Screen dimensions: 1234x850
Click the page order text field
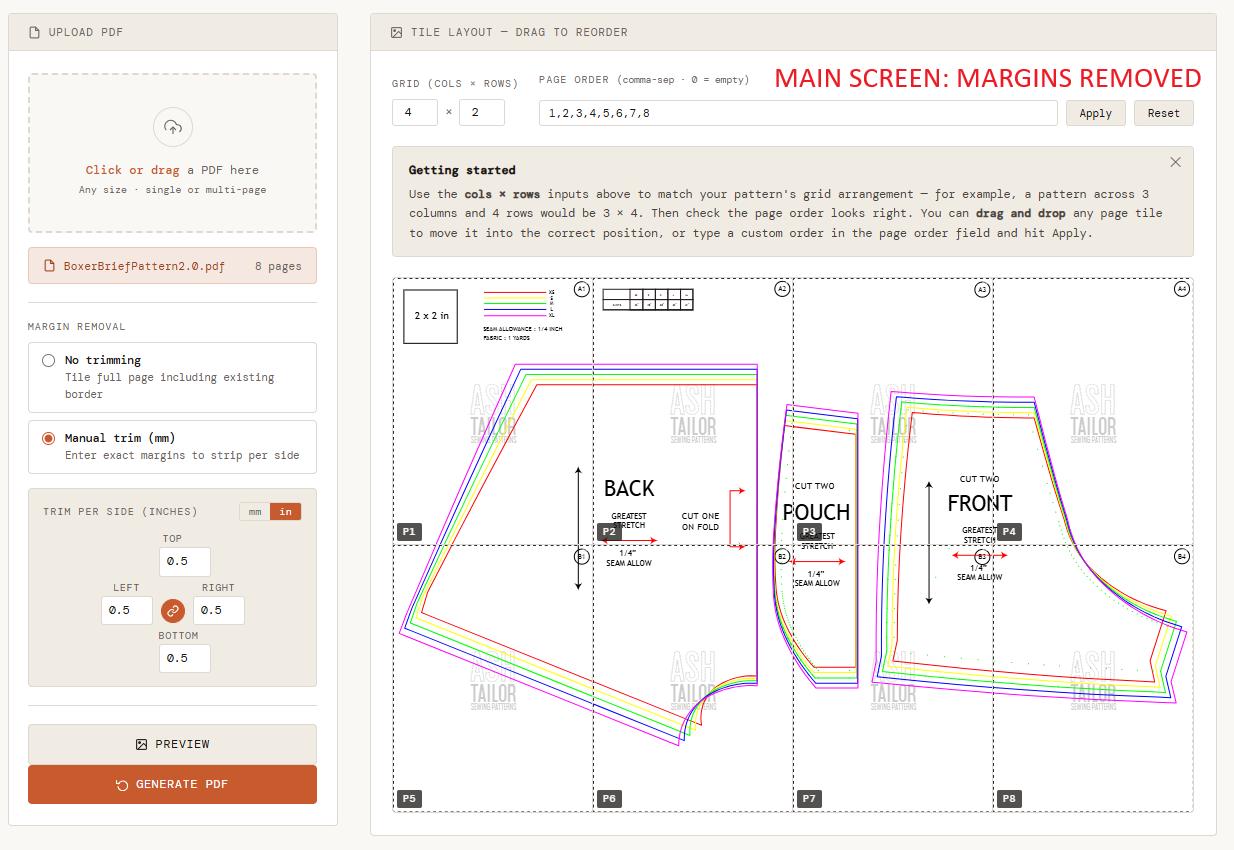[x=798, y=113]
